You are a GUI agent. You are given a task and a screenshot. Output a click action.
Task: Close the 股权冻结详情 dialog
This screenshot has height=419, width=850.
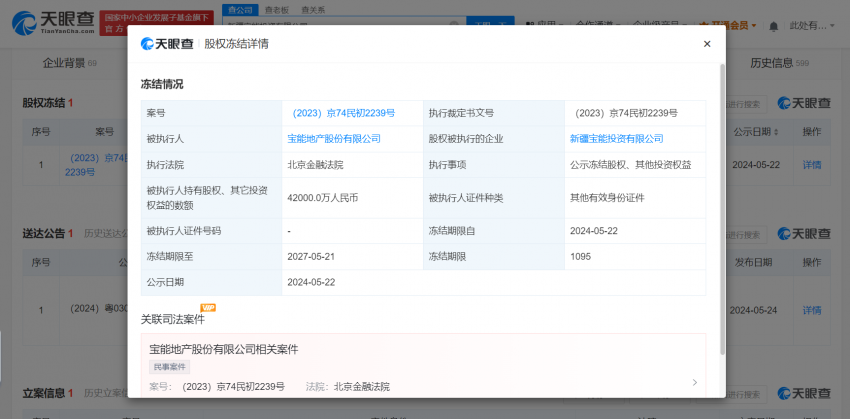point(706,44)
